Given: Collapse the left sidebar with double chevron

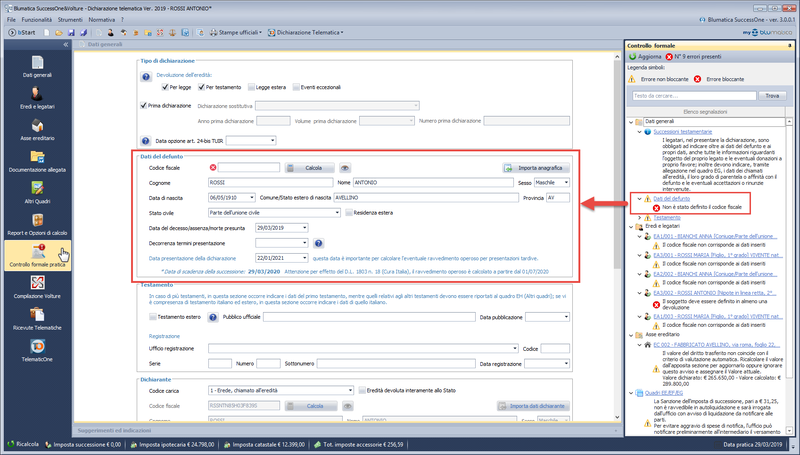Looking at the screenshot, I should [x=65, y=45].
